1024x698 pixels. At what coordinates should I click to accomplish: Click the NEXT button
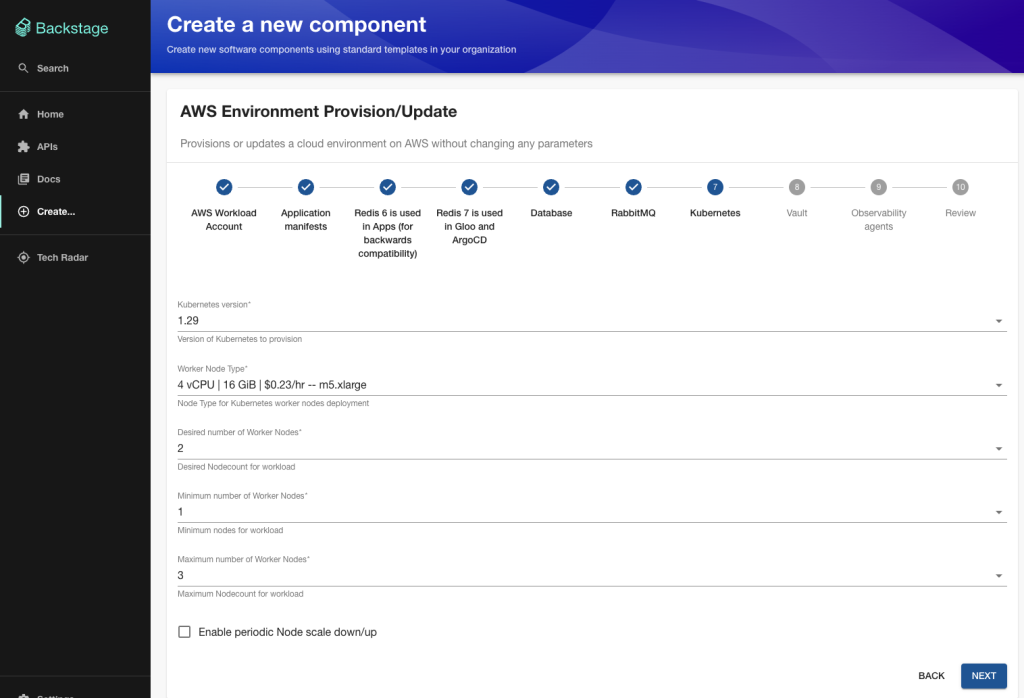point(983,676)
